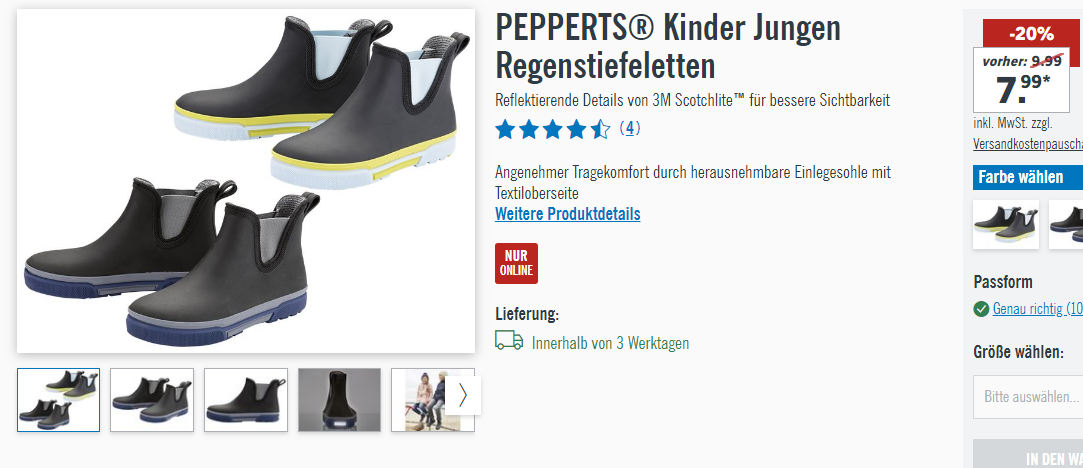
Task: Click the delivery truck icon
Action: coord(509,340)
